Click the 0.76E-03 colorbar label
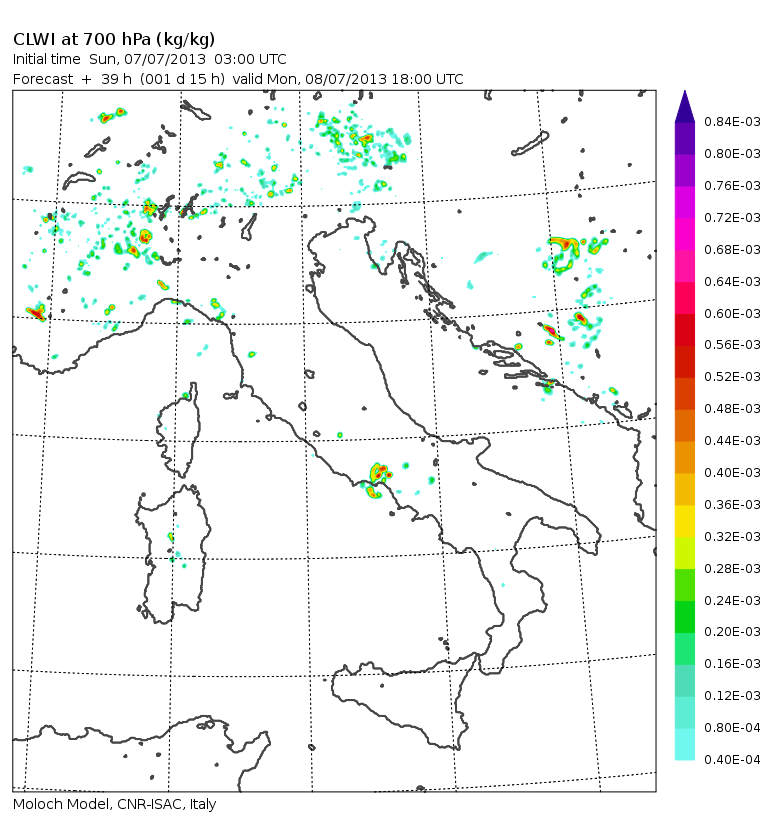 (x=732, y=186)
